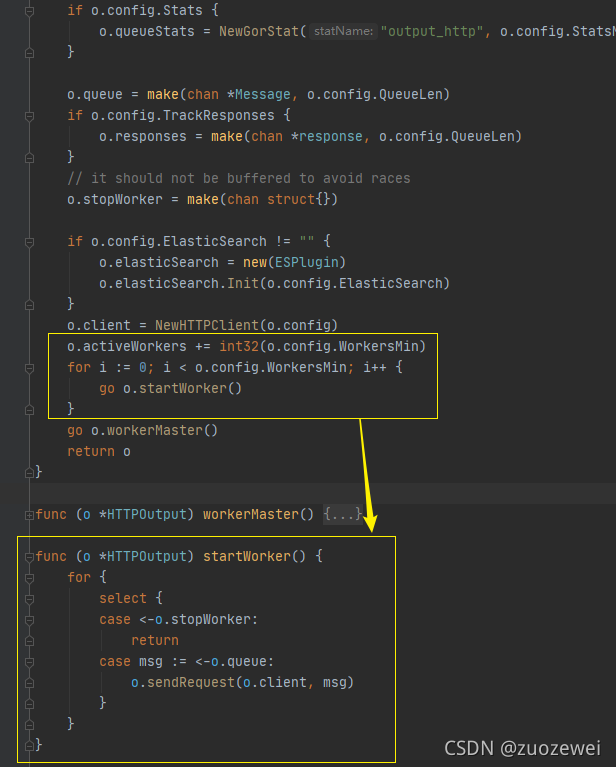
Task: Click fold end marker beside the 'return' line in startWorker
Action: point(29,641)
